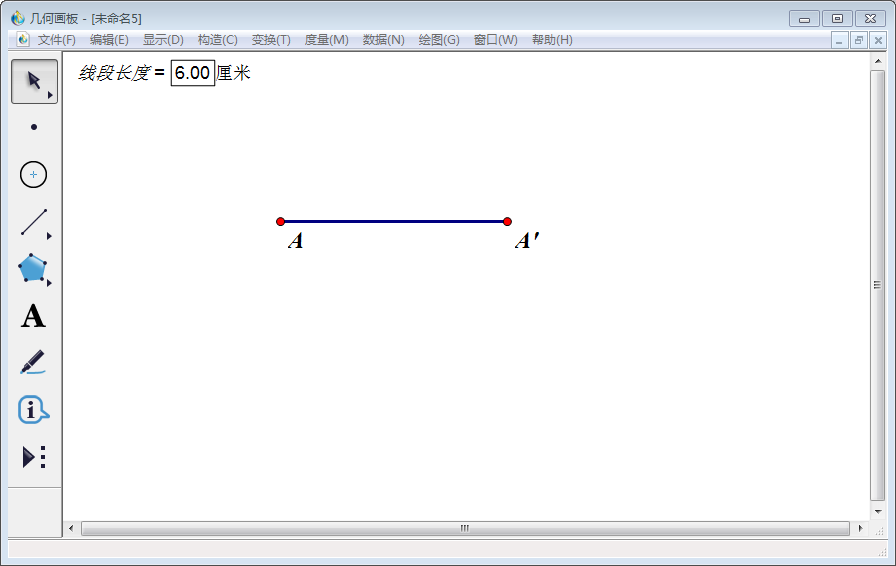Image resolution: width=896 pixels, height=566 pixels.
Task: Select the Straightedge line segment tool
Action: click(x=34, y=222)
